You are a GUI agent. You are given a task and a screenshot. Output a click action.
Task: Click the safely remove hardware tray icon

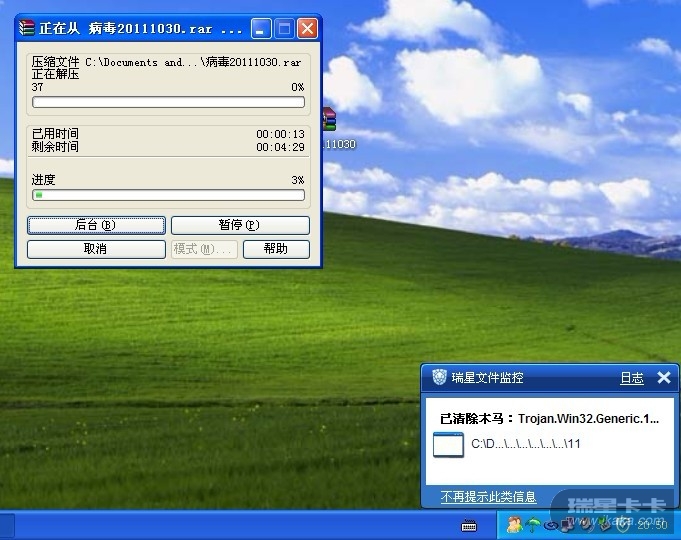pos(604,524)
